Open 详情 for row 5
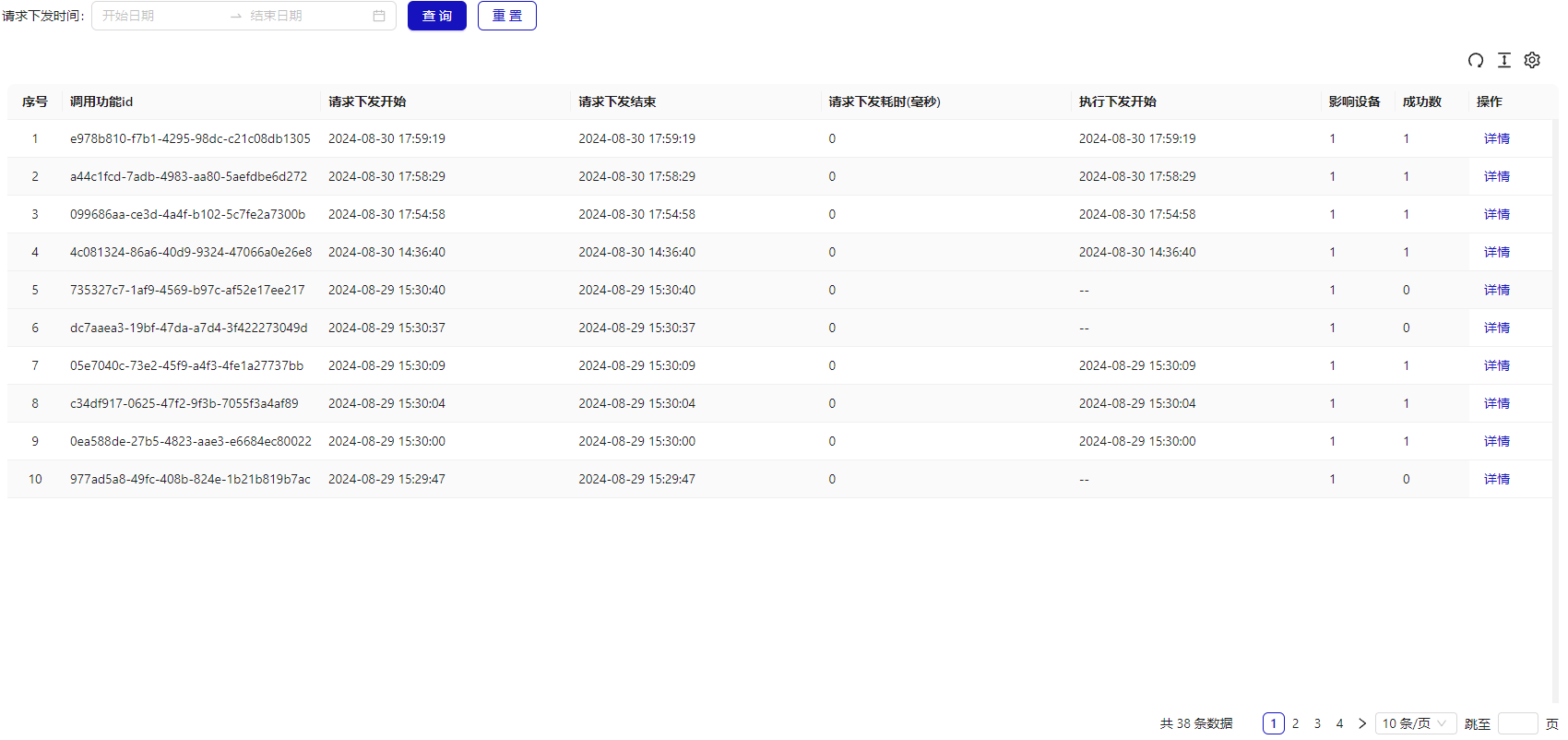Viewport: 1568px width, 740px height. [1496, 290]
